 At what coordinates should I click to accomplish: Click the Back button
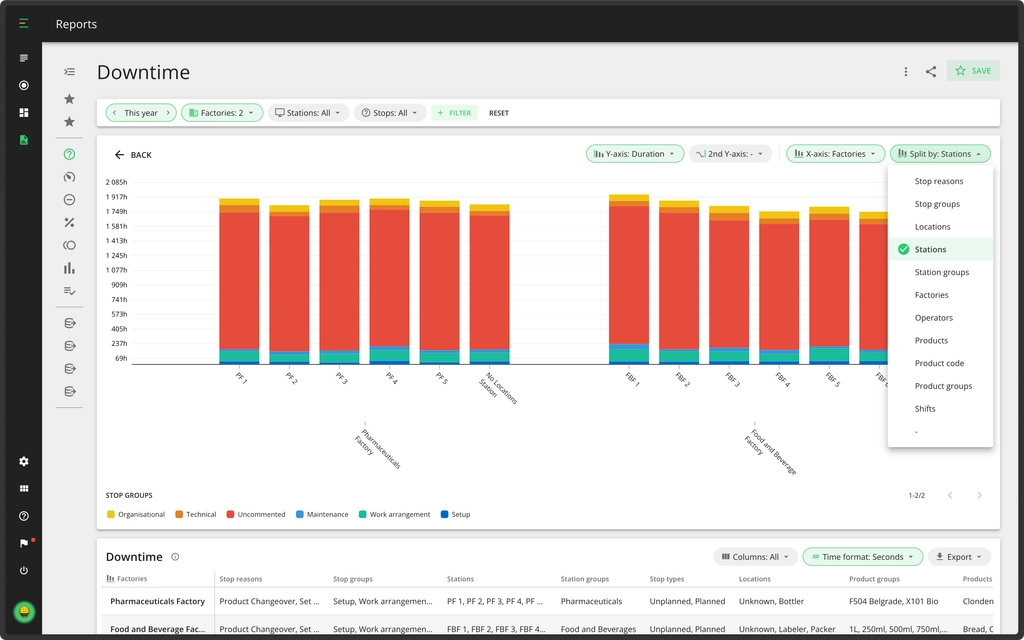pos(133,155)
